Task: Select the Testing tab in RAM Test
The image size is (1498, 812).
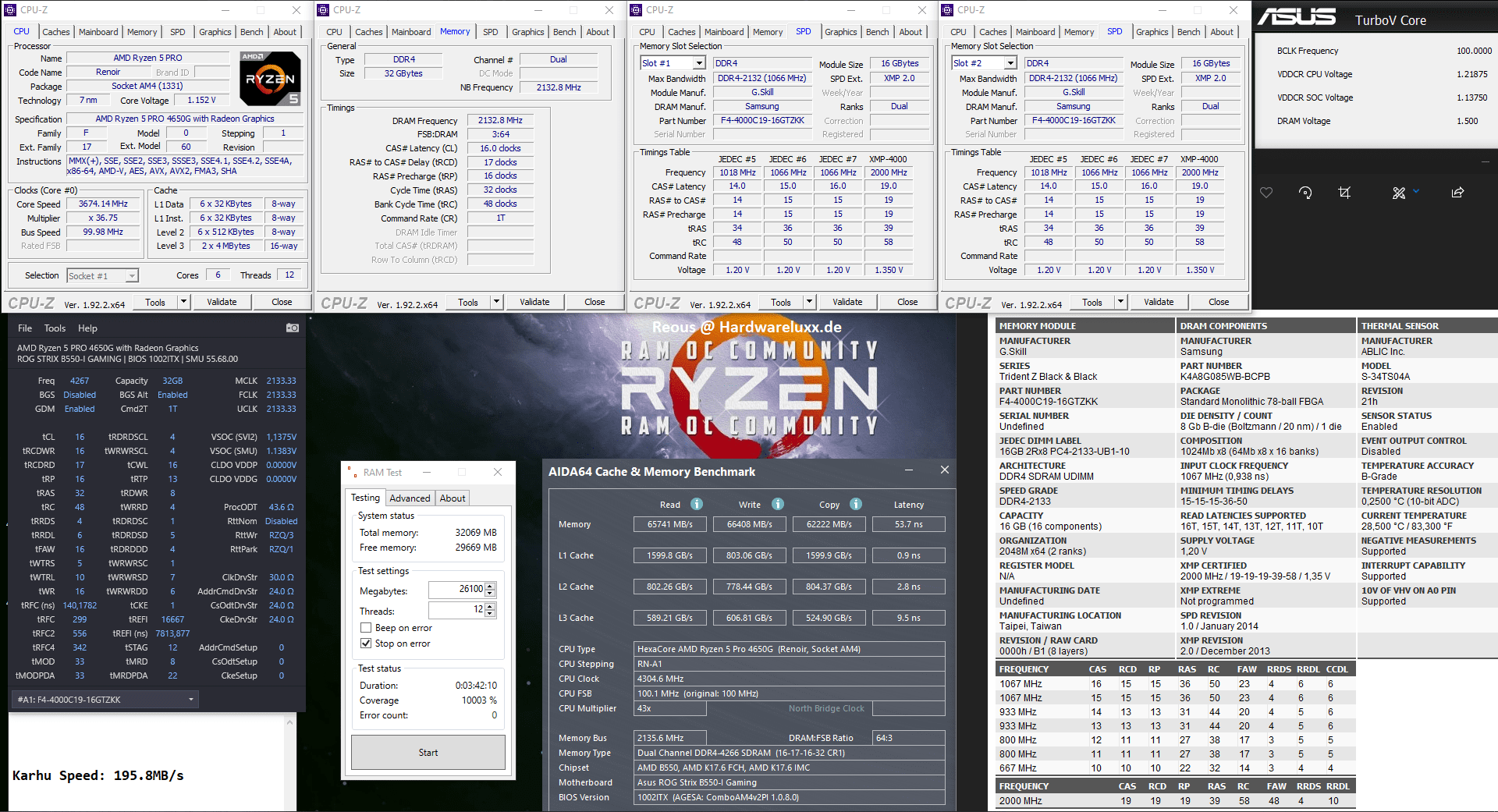Action: 365,498
